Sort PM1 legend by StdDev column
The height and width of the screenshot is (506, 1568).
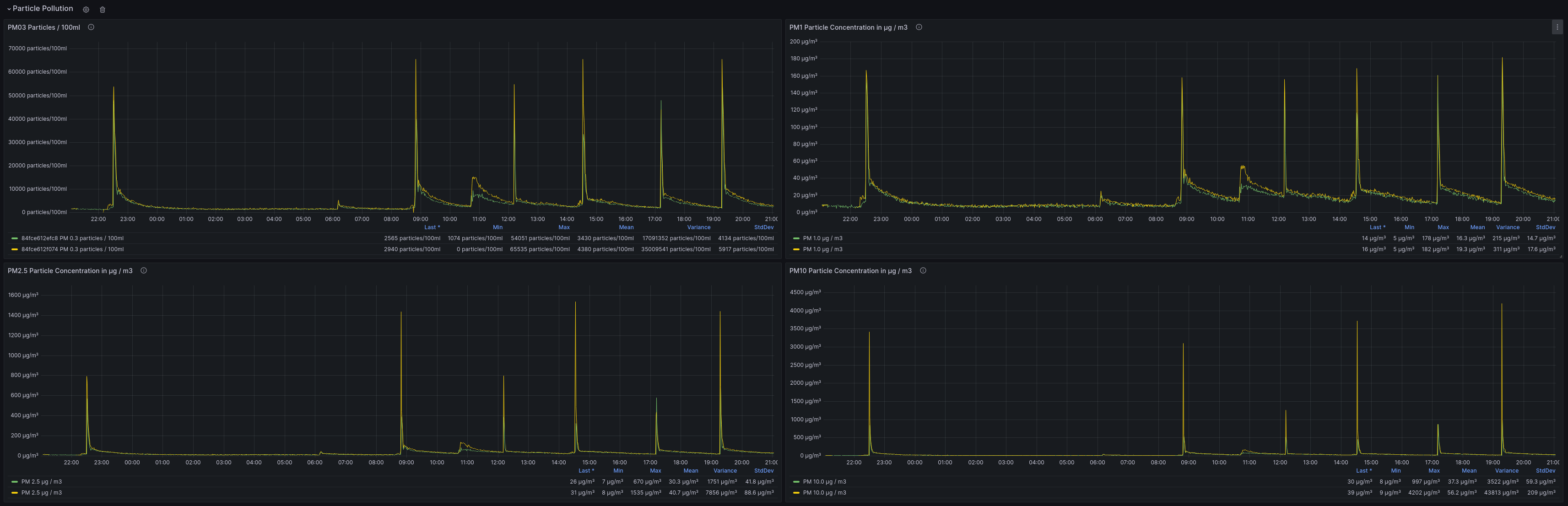coord(1546,227)
